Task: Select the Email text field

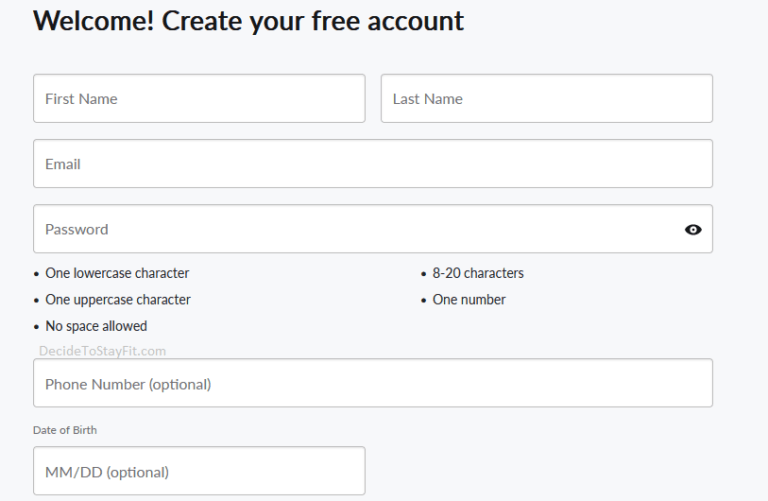Action: click(372, 164)
